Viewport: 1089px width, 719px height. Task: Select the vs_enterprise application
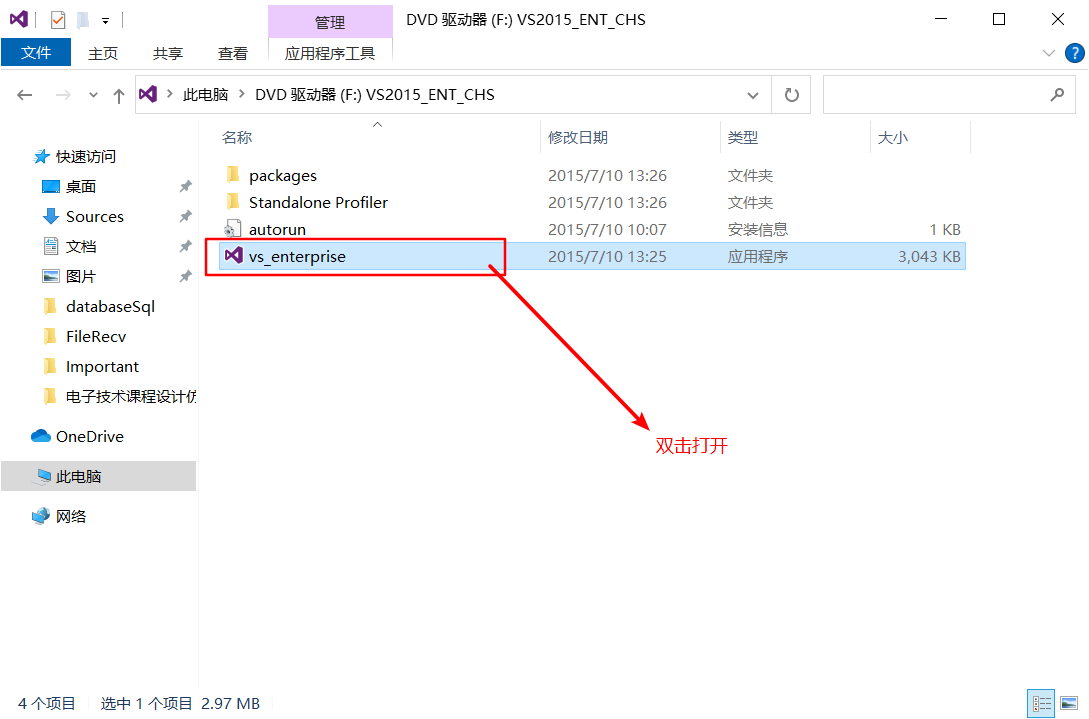click(592, 256)
